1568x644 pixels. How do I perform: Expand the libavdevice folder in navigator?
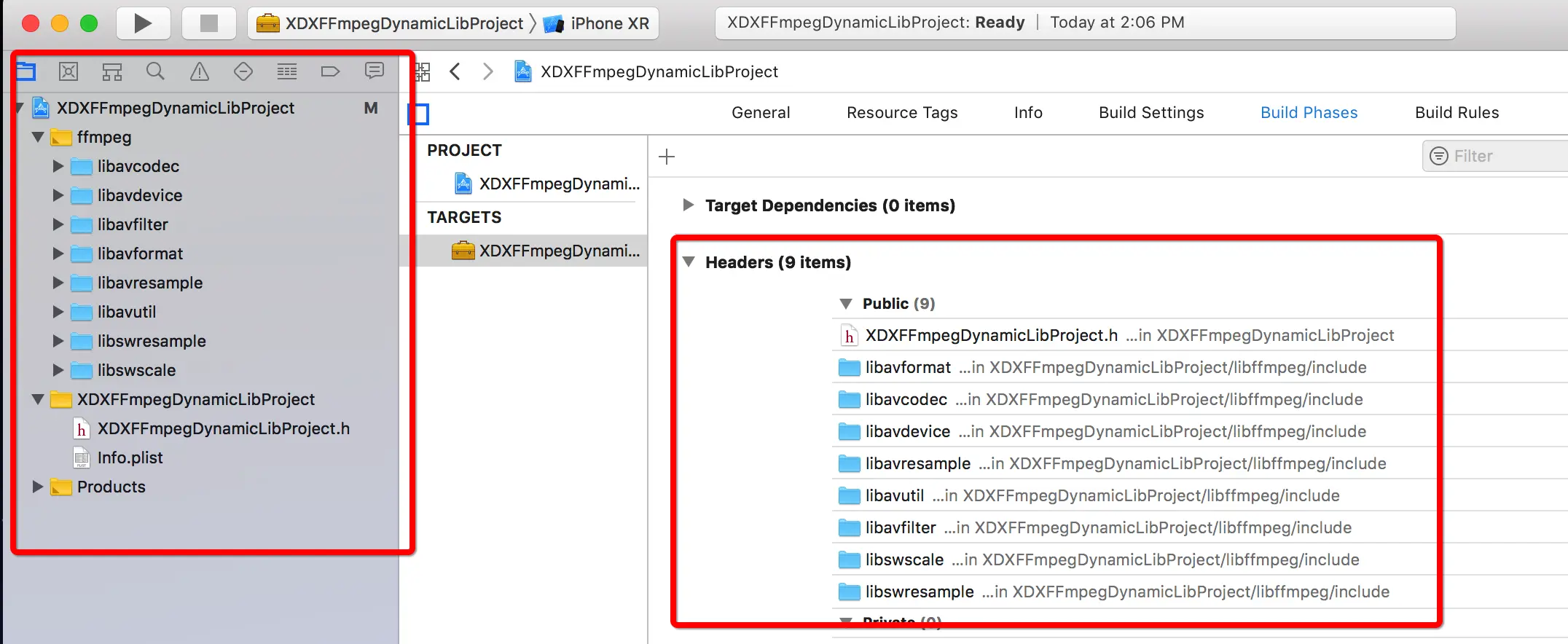coord(58,195)
